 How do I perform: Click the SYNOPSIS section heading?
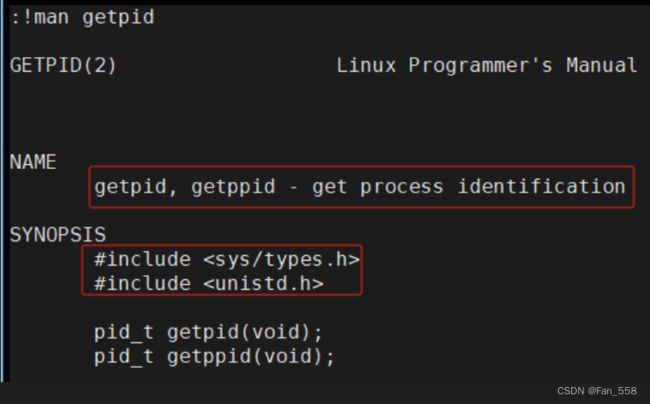pos(58,235)
